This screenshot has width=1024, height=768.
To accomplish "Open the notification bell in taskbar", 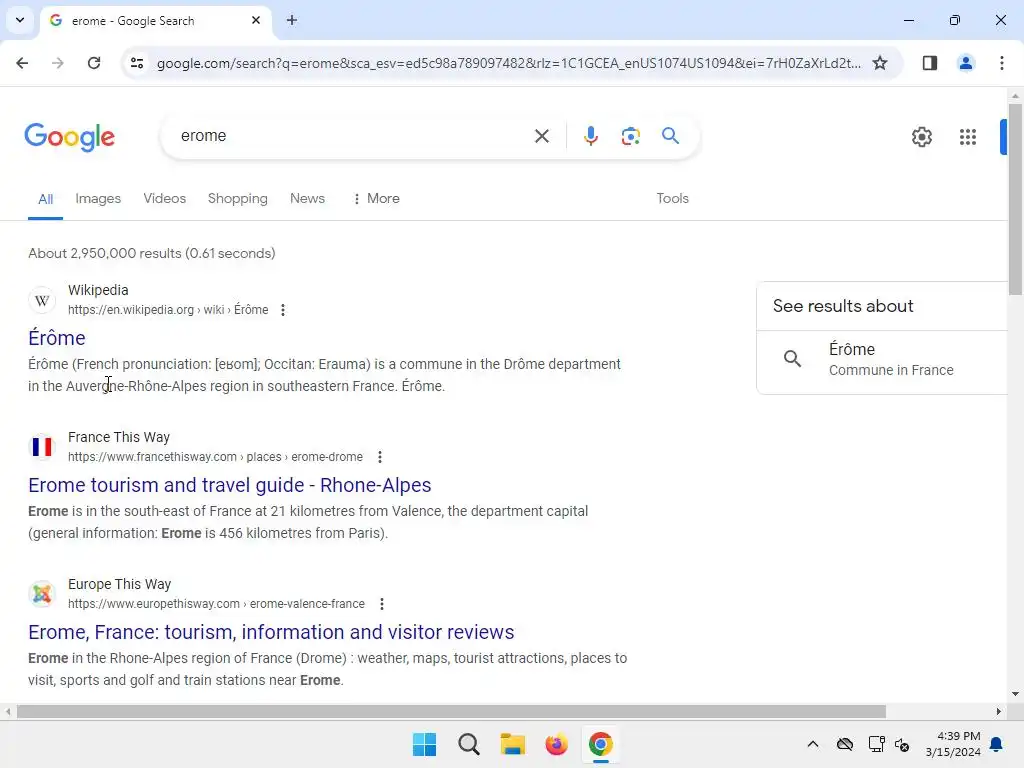I will (997, 744).
